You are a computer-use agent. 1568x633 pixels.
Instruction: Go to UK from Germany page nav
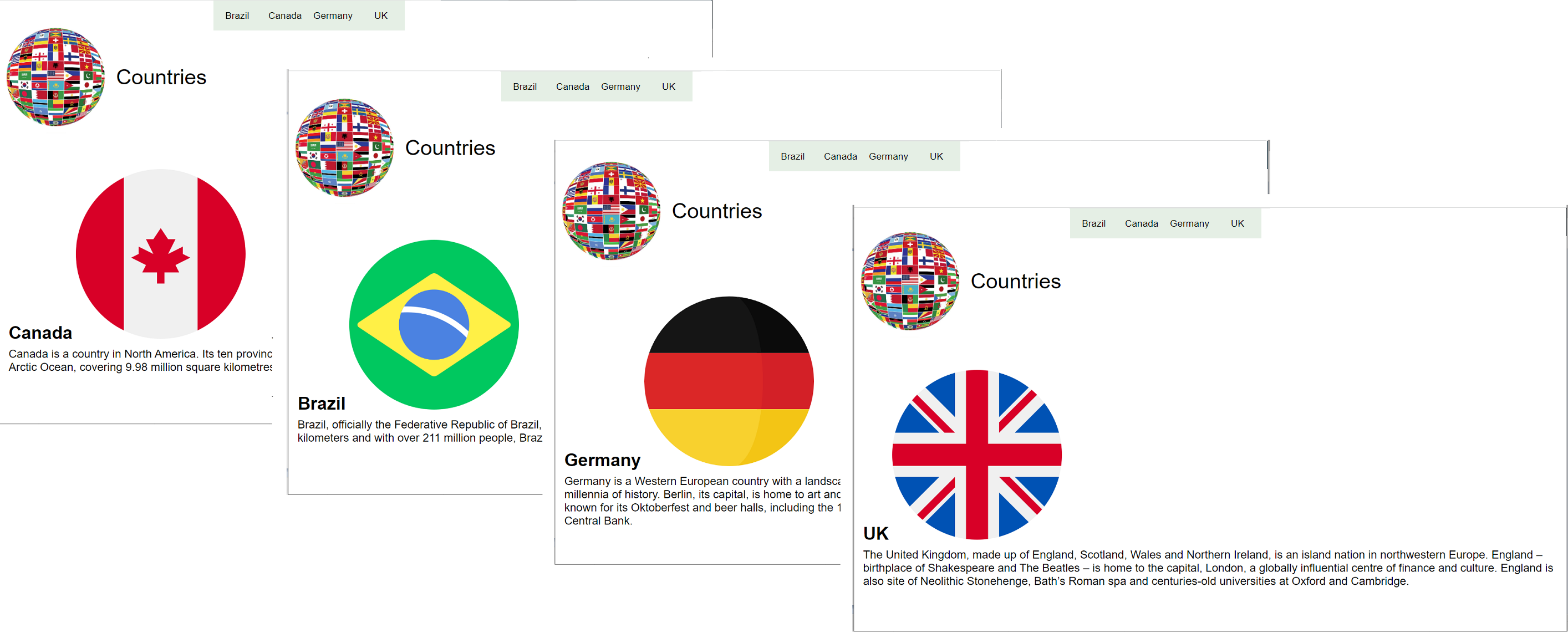(x=935, y=156)
